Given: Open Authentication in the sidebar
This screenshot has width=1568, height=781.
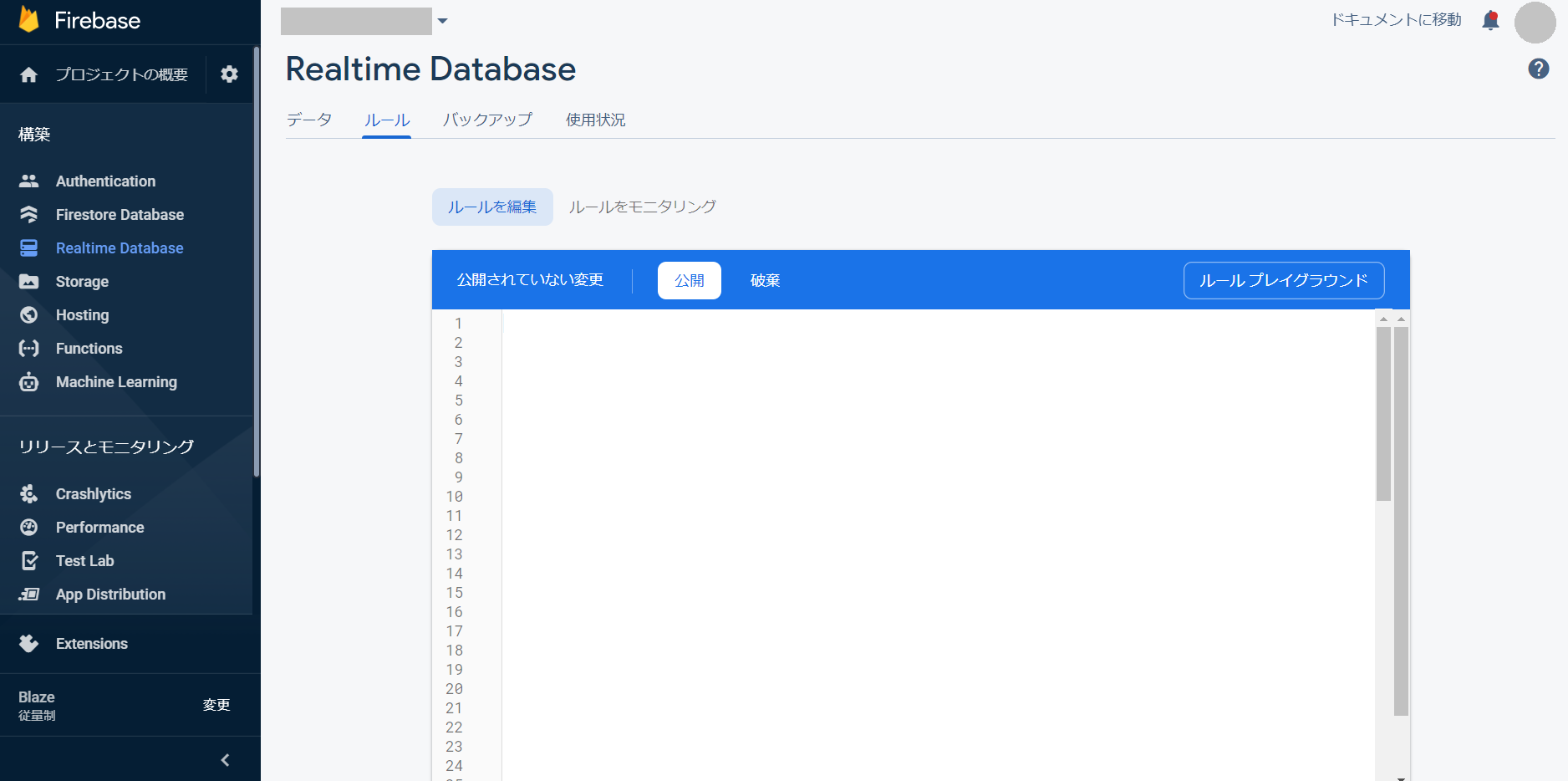Looking at the screenshot, I should (105, 181).
